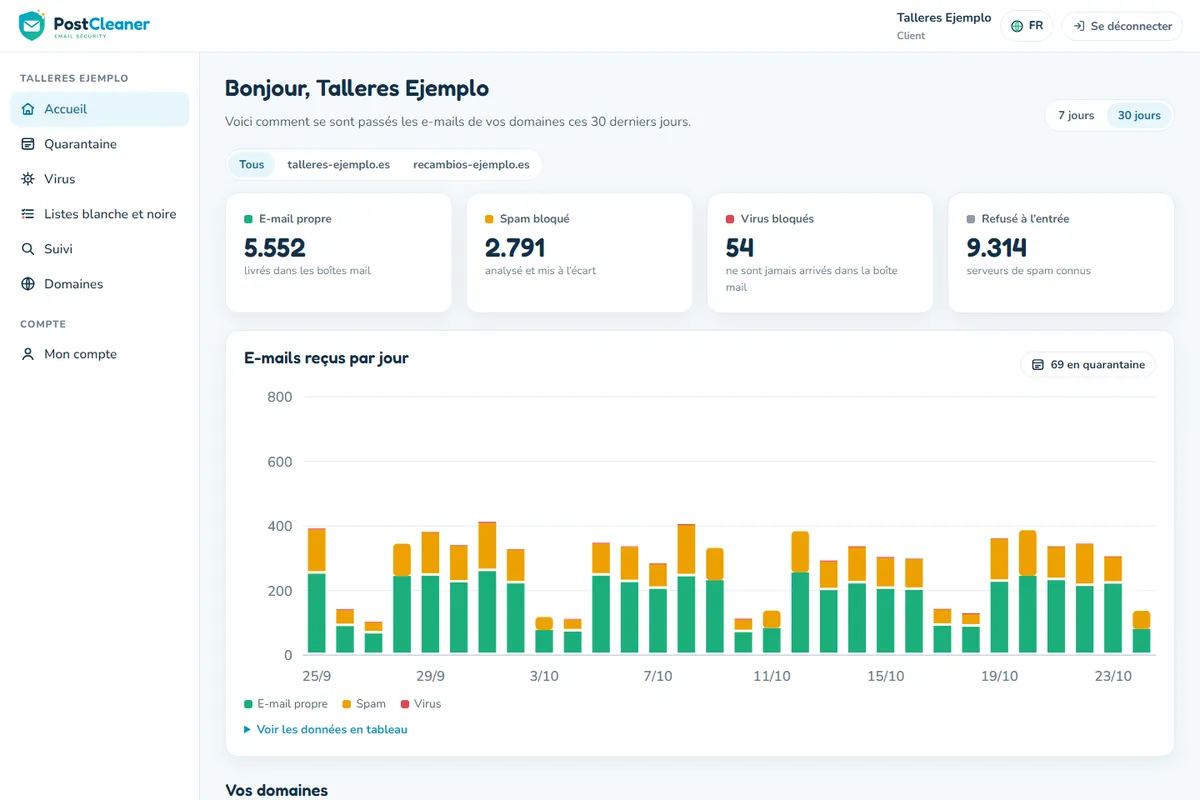Click the Spam bloqué 2.791 card
Screen dimensions: 1200x800
coord(579,253)
